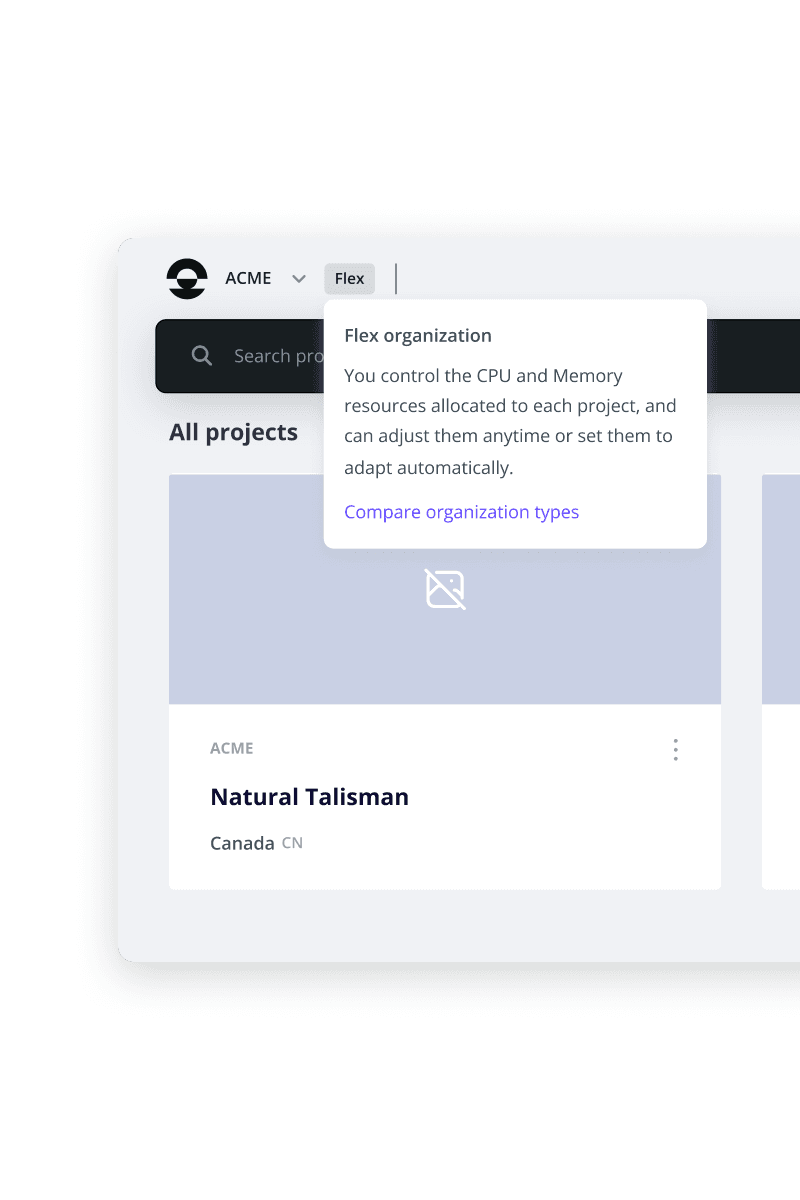Image resolution: width=800 pixels, height=1200 pixels.
Task: Click the missing image placeholder icon
Action: click(x=445, y=589)
